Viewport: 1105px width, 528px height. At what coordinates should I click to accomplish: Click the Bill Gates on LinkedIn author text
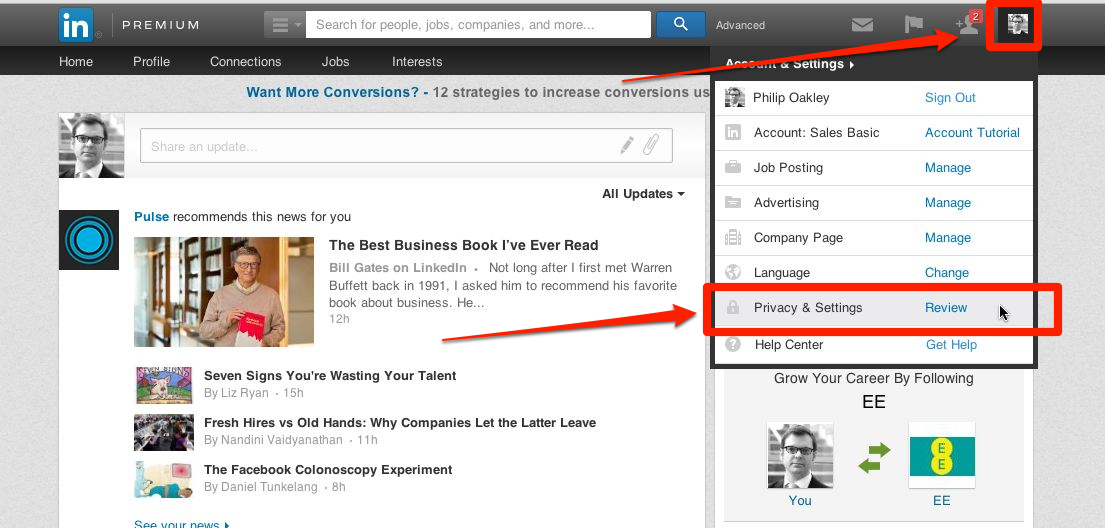397,268
